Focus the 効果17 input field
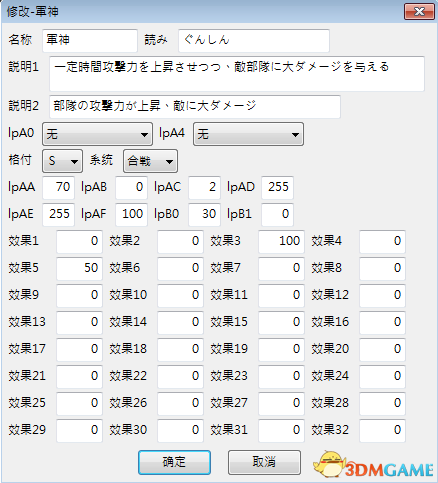The width and height of the screenshot is (438, 483). [79, 350]
